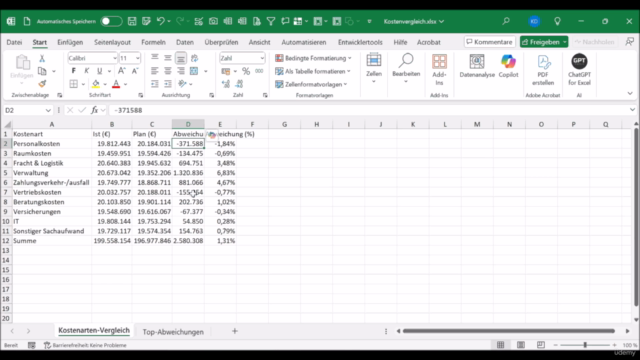Open the Datei tab

pyautogui.click(x=14, y=42)
